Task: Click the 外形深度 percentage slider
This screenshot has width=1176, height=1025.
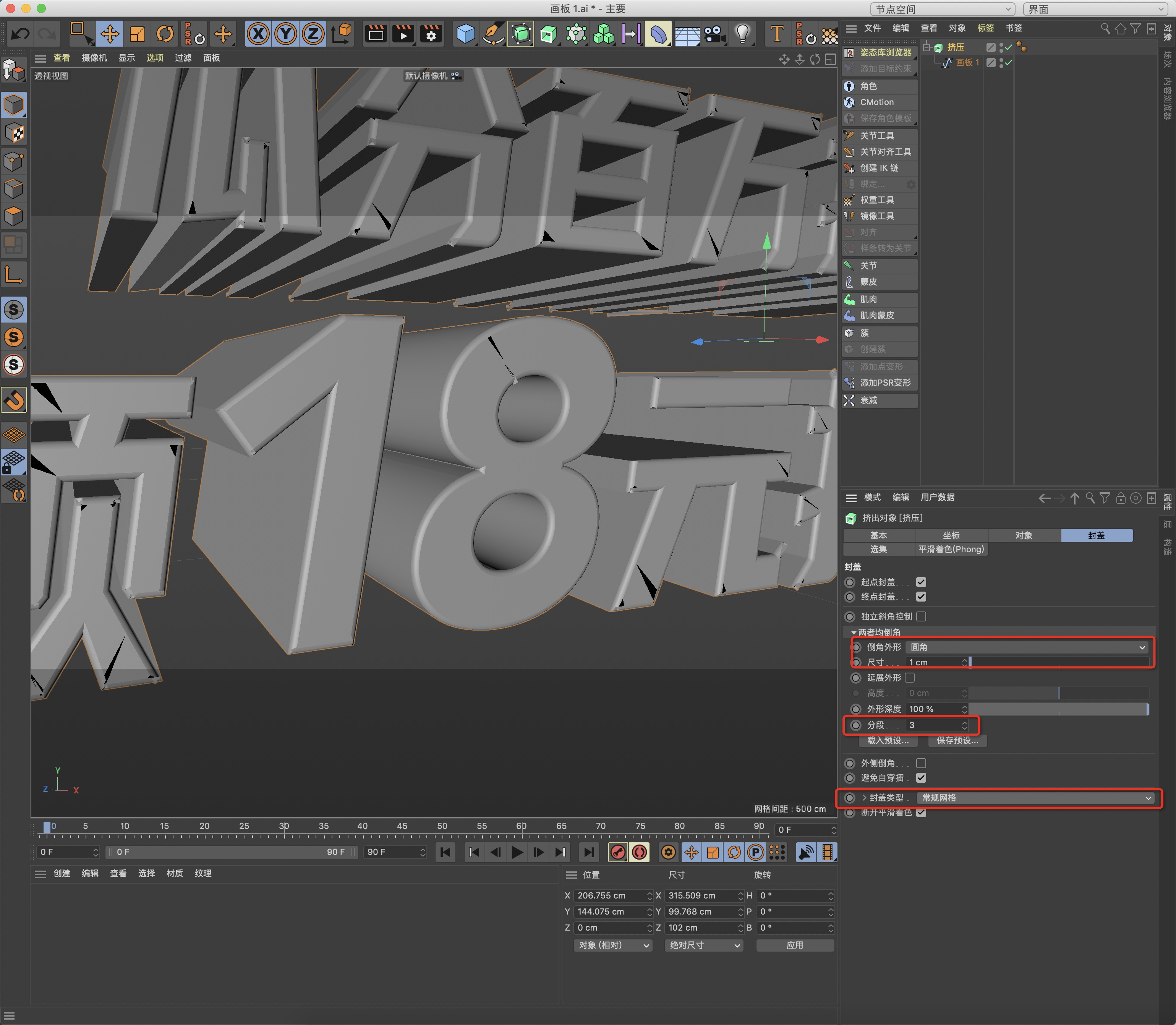Action: [1058, 709]
